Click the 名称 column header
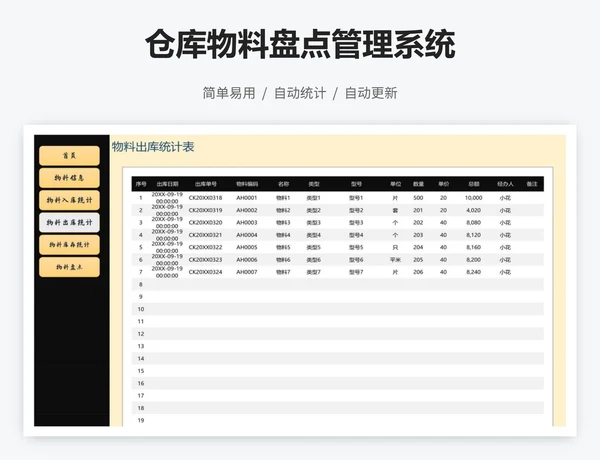 click(x=283, y=184)
